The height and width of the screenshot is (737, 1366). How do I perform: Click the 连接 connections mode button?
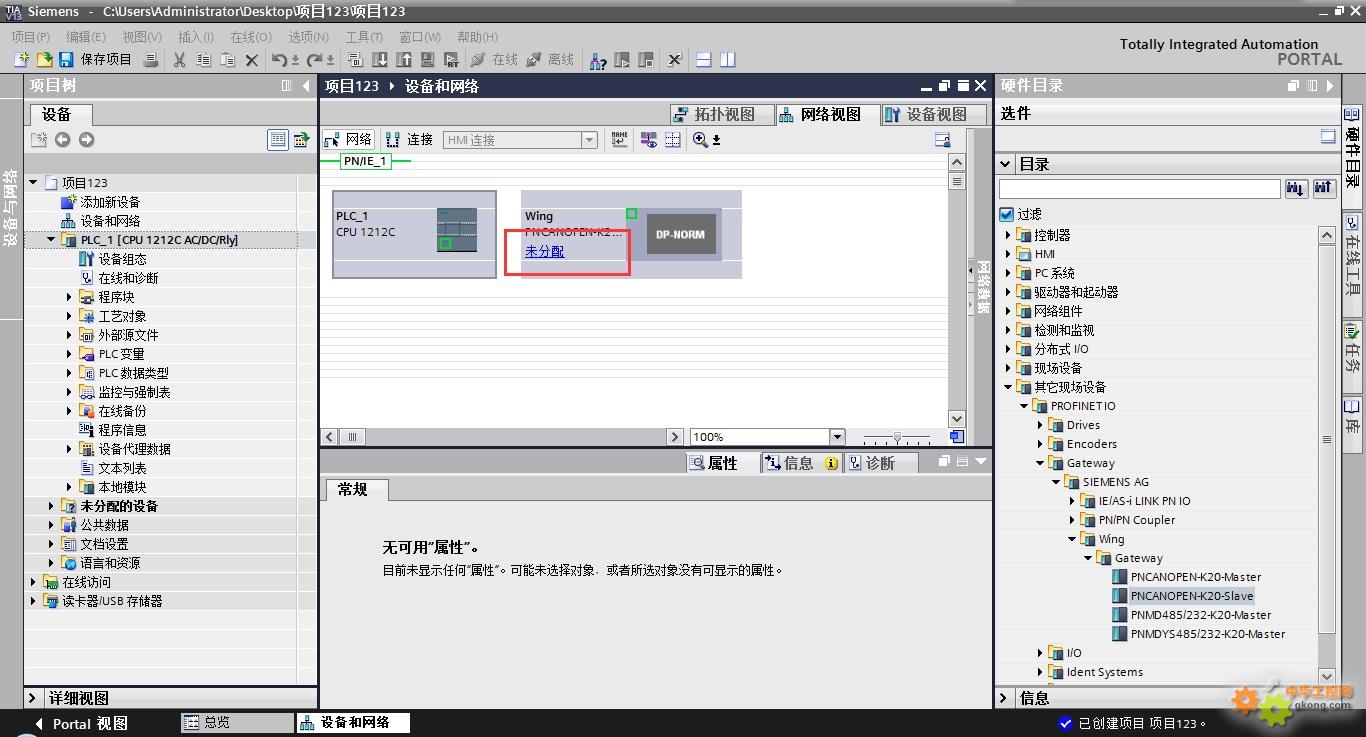pyautogui.click(x=409, y=140)
